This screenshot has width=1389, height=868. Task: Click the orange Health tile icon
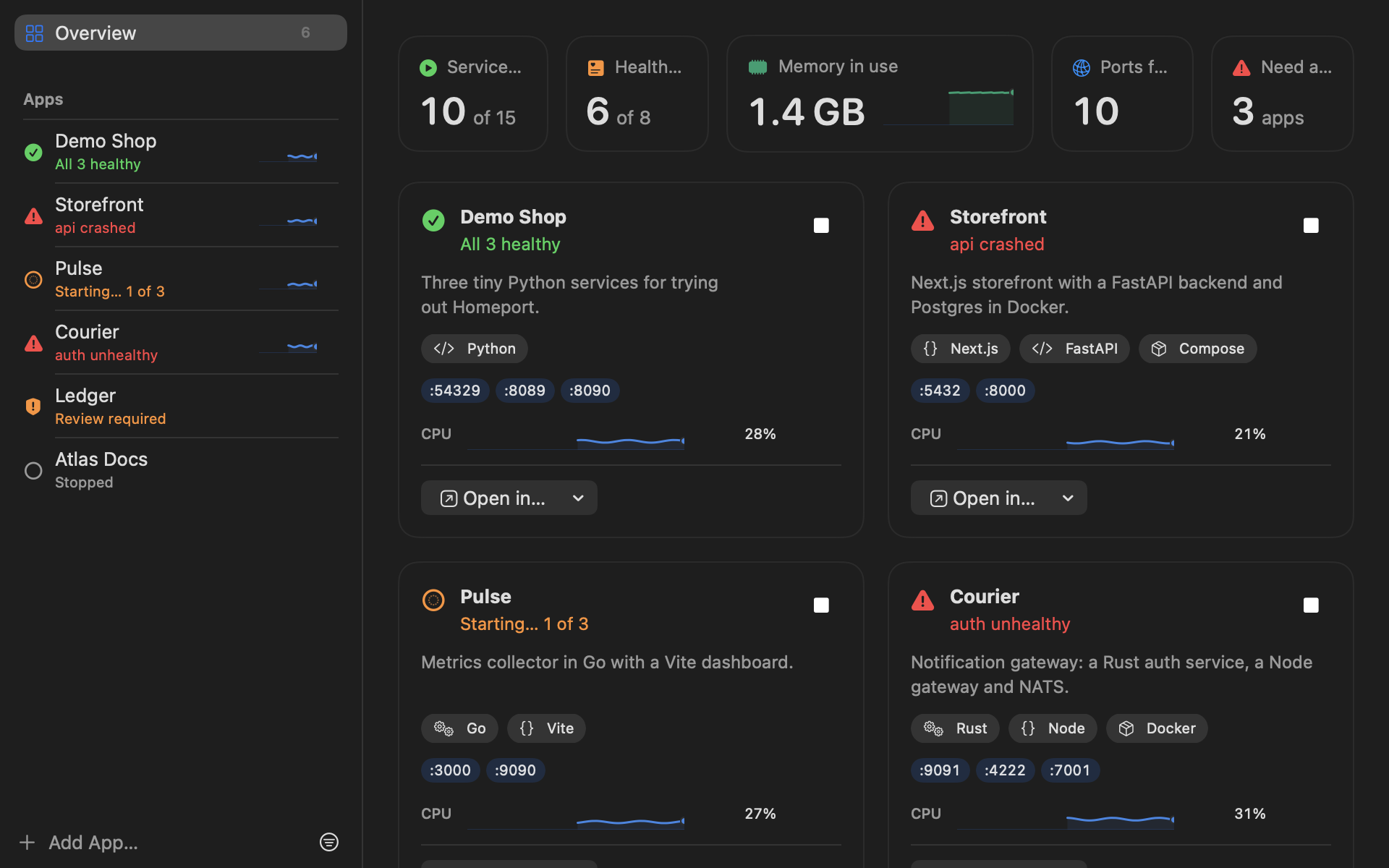(596, 68)
